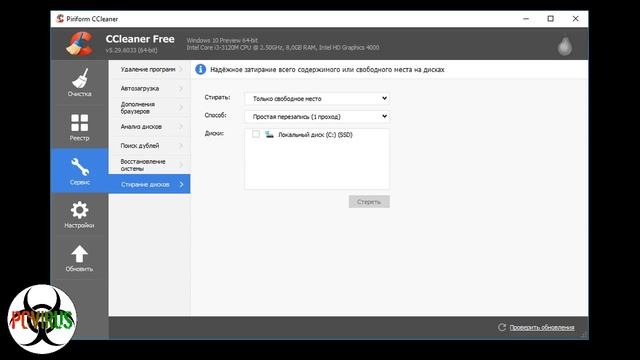
Task: Click Проверить обновления link
Action: [x=542, y=327]
